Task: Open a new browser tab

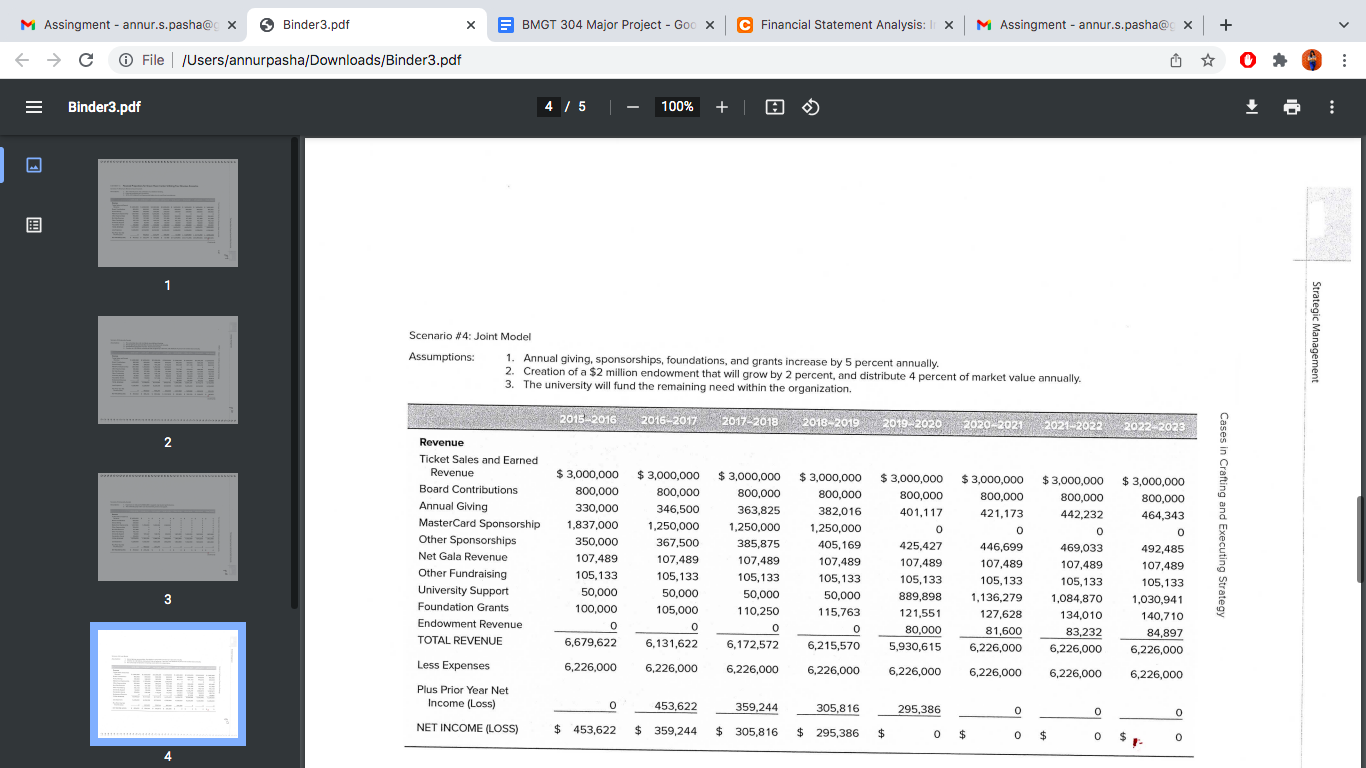Action: (1225, 23)
